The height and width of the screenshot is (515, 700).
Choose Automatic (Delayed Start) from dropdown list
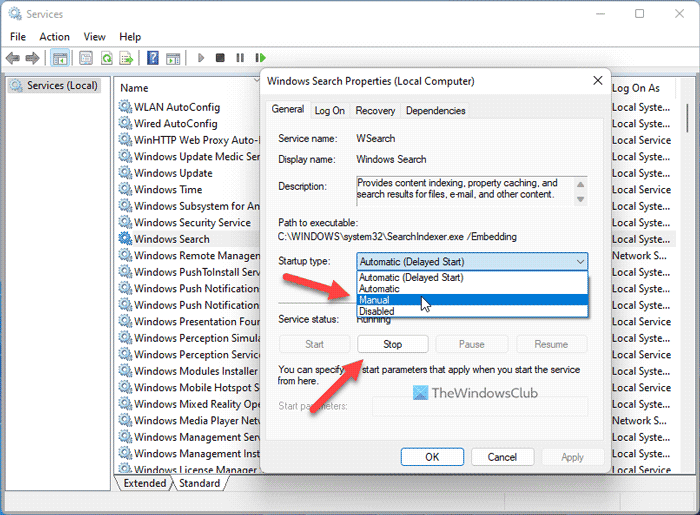(x=472, y=277)
